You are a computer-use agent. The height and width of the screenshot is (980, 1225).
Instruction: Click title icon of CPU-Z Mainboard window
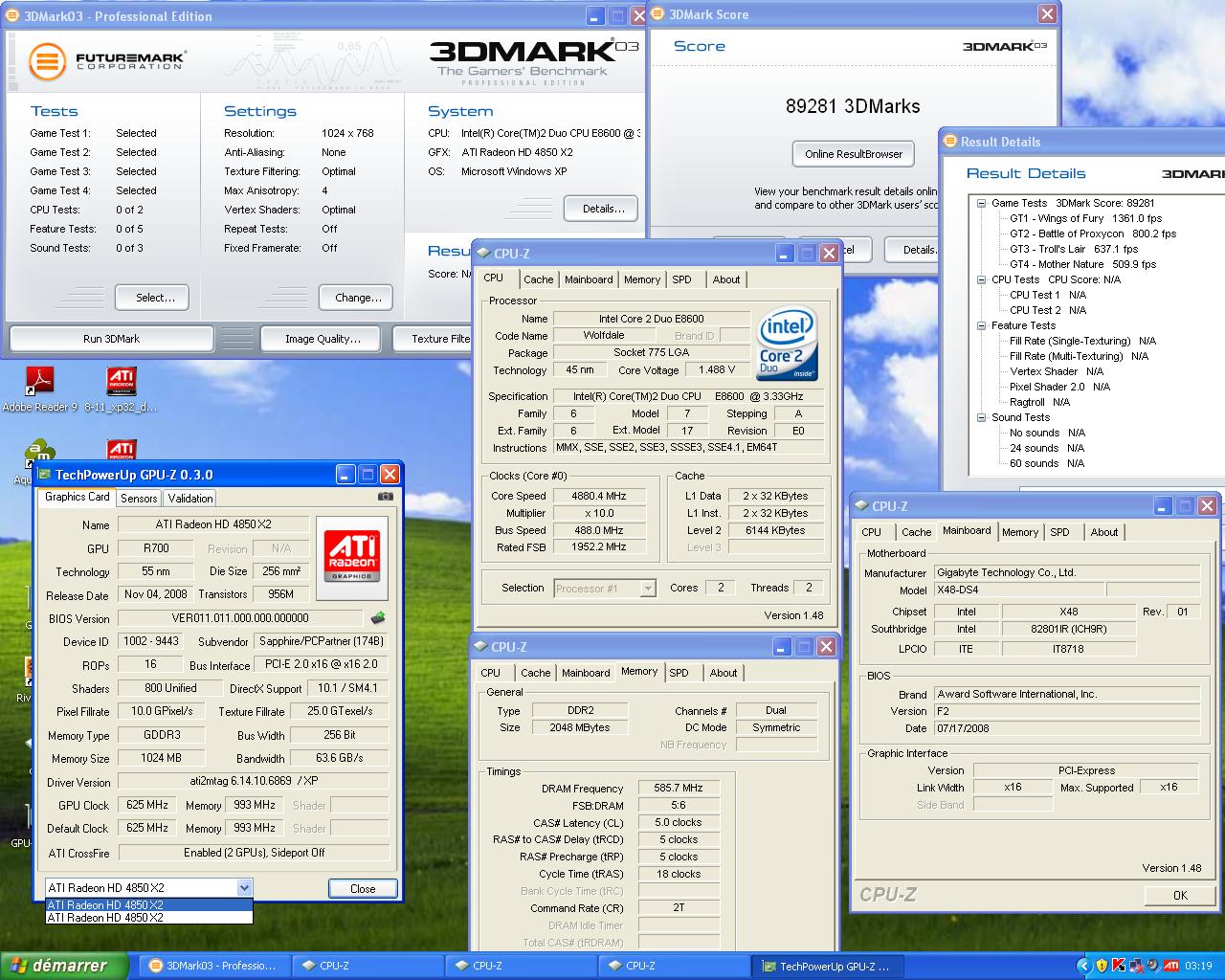861,506
